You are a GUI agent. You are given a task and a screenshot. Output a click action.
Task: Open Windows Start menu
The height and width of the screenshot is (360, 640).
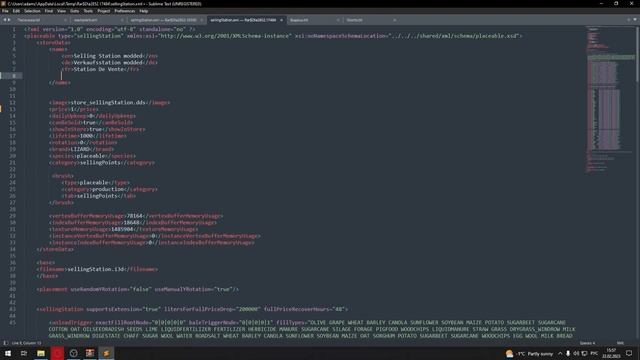click(x=8, y=353)
